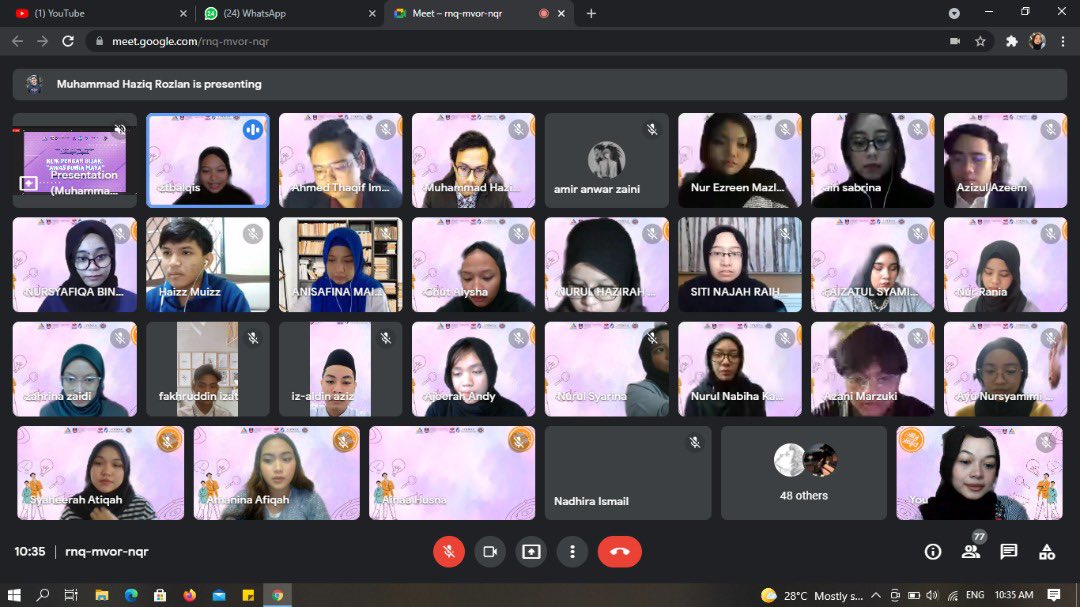Open the tab search dropdown arrow

(954, 13)
